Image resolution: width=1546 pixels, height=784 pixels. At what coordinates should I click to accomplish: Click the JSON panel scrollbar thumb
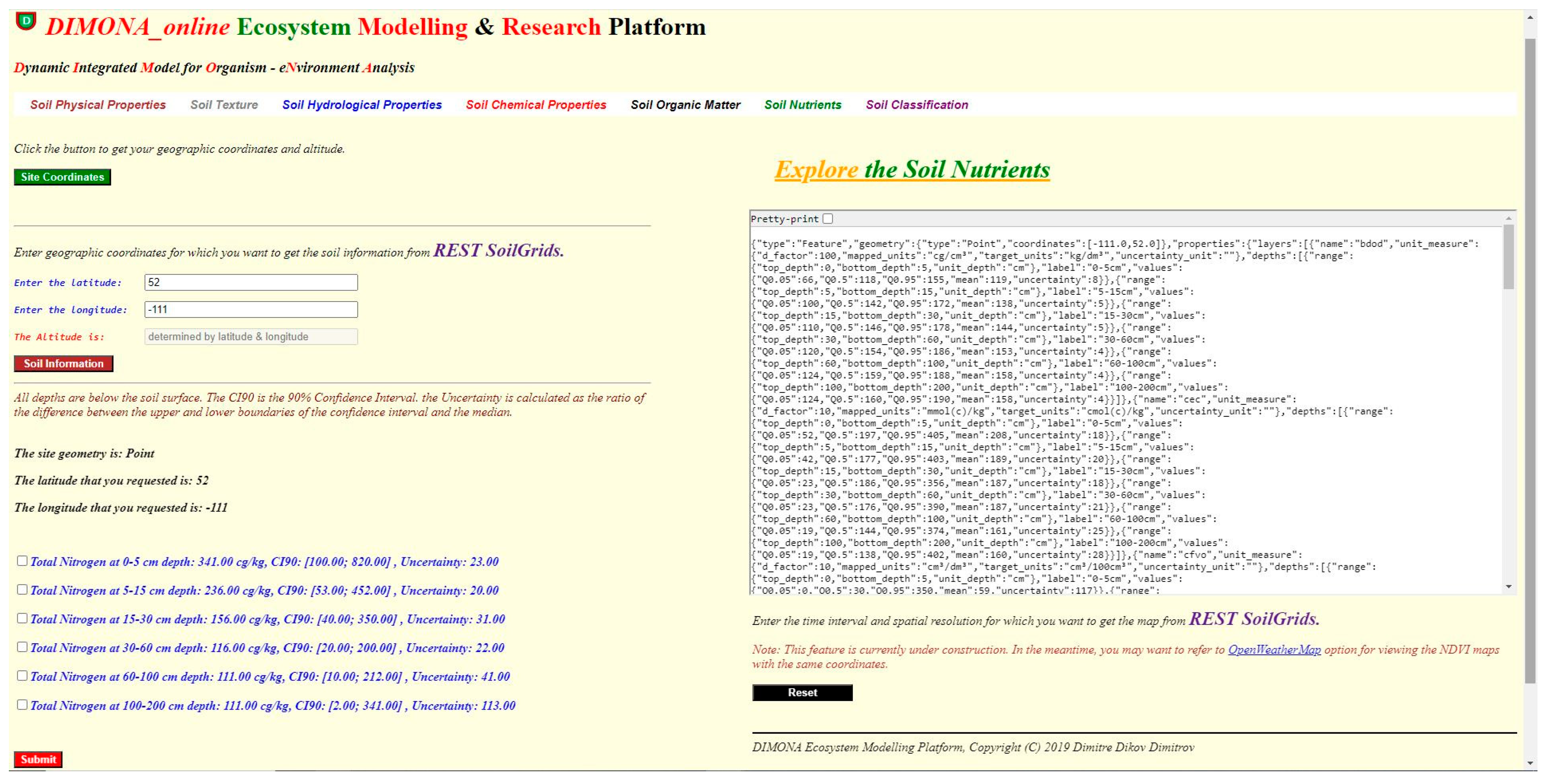coord(1509,257)
